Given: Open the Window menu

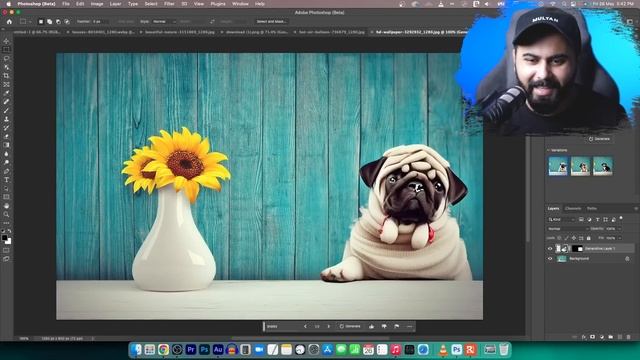Looking at the screenshot, I should 240,4.
